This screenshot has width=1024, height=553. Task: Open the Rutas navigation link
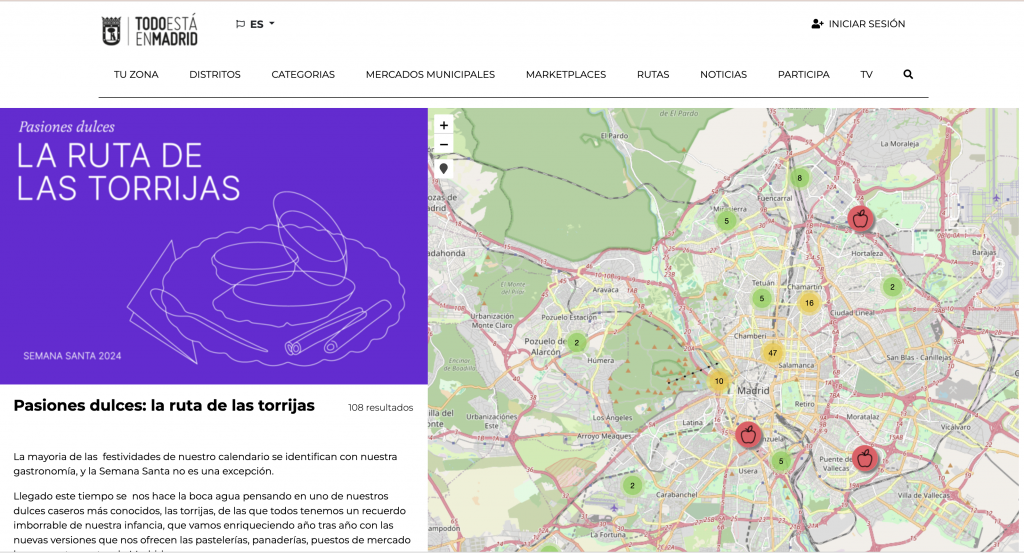pyautogui.click(x=653, y=74)
